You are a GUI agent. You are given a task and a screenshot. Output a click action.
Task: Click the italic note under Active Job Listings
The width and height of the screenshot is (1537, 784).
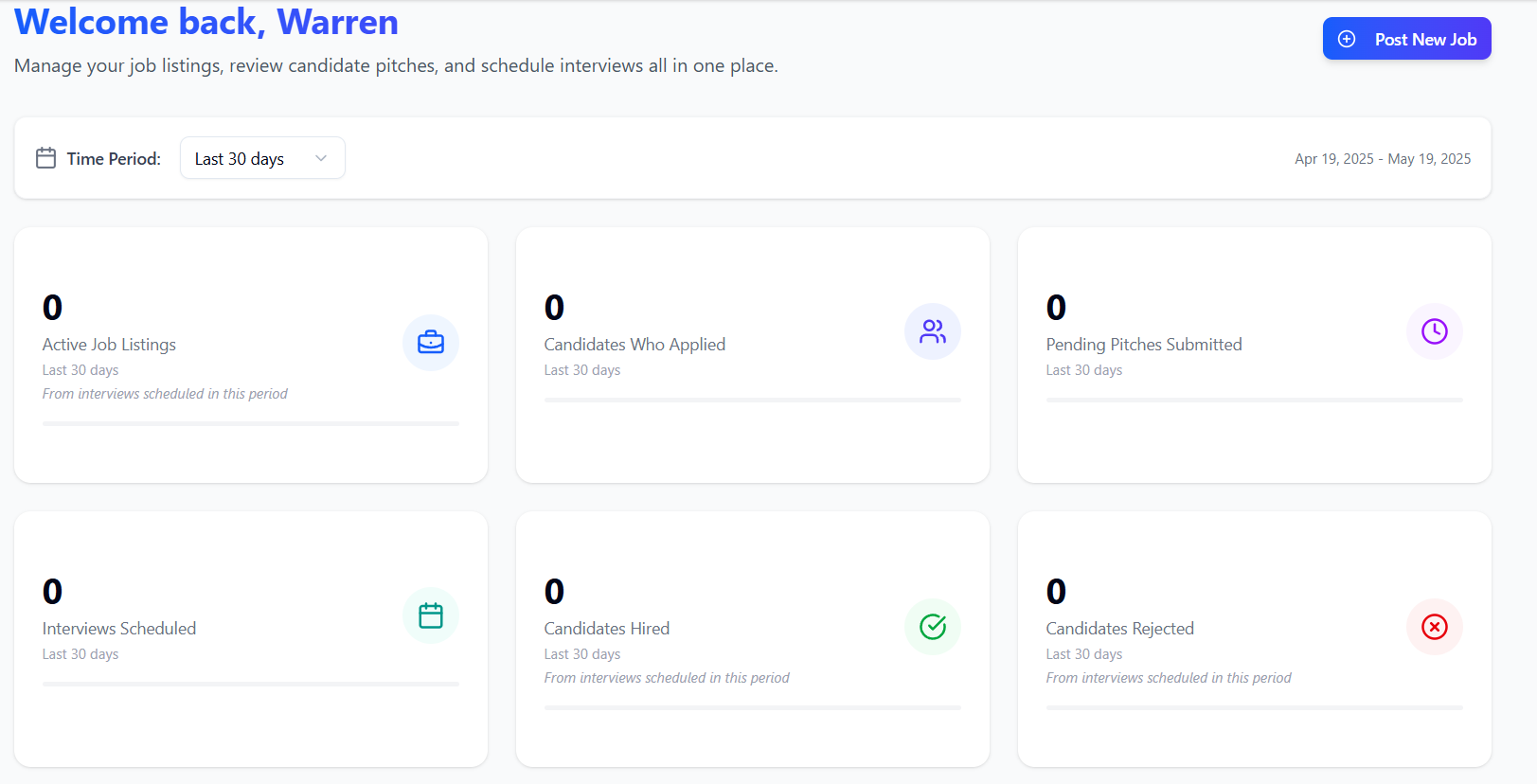165,394
